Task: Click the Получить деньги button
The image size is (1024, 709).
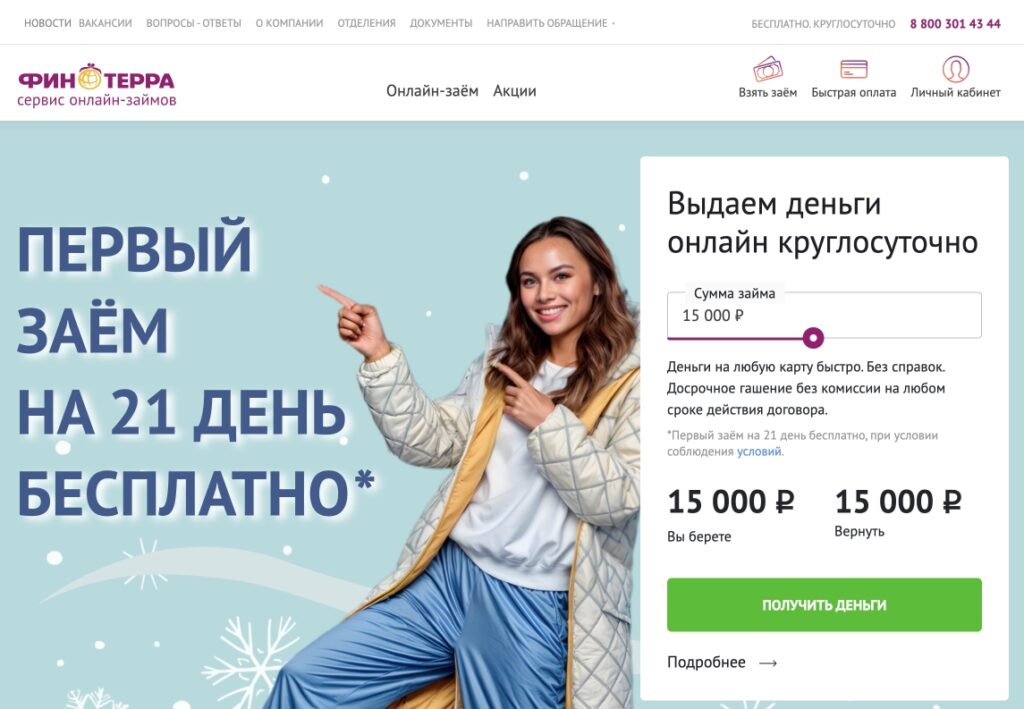Action: (x=824, y=605)
